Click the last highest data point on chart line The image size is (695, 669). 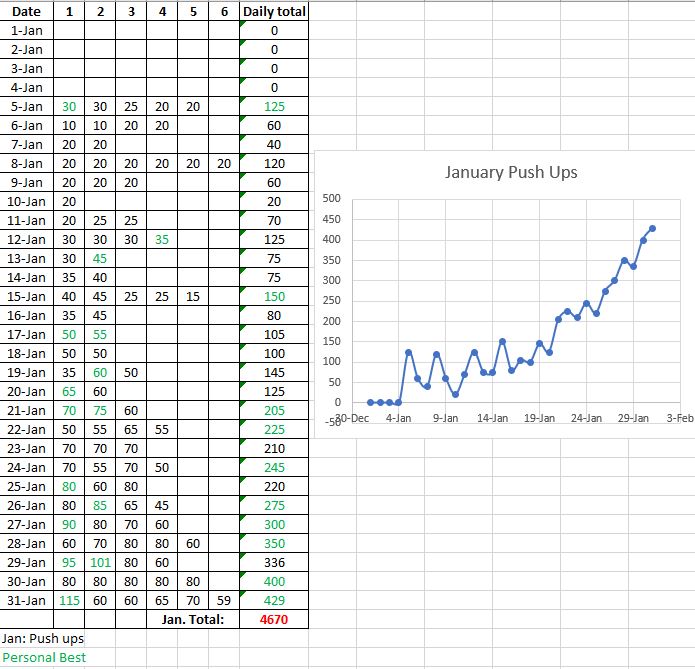point(652,229)
